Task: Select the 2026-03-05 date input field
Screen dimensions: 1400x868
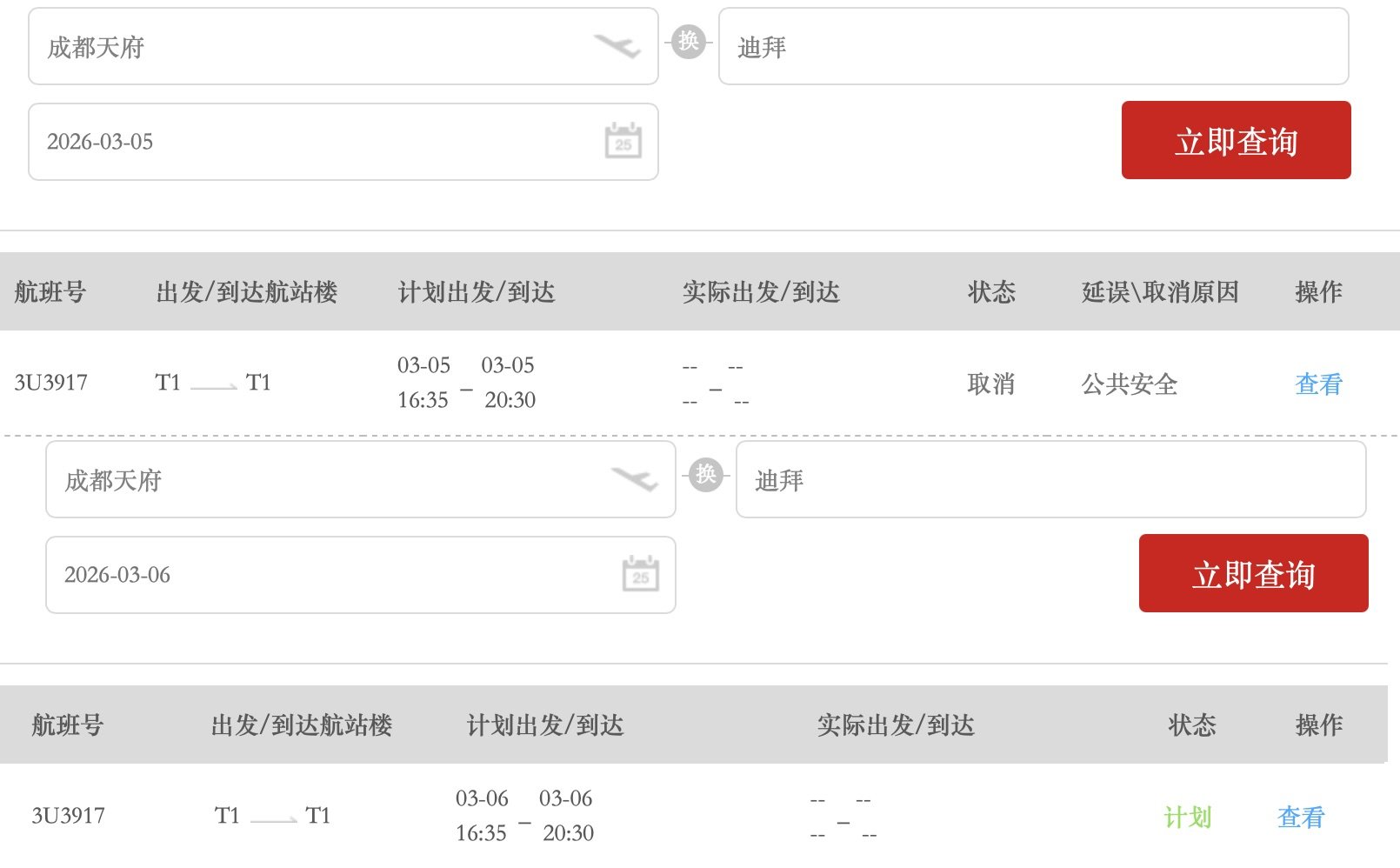Action: (x=313, y=142)
